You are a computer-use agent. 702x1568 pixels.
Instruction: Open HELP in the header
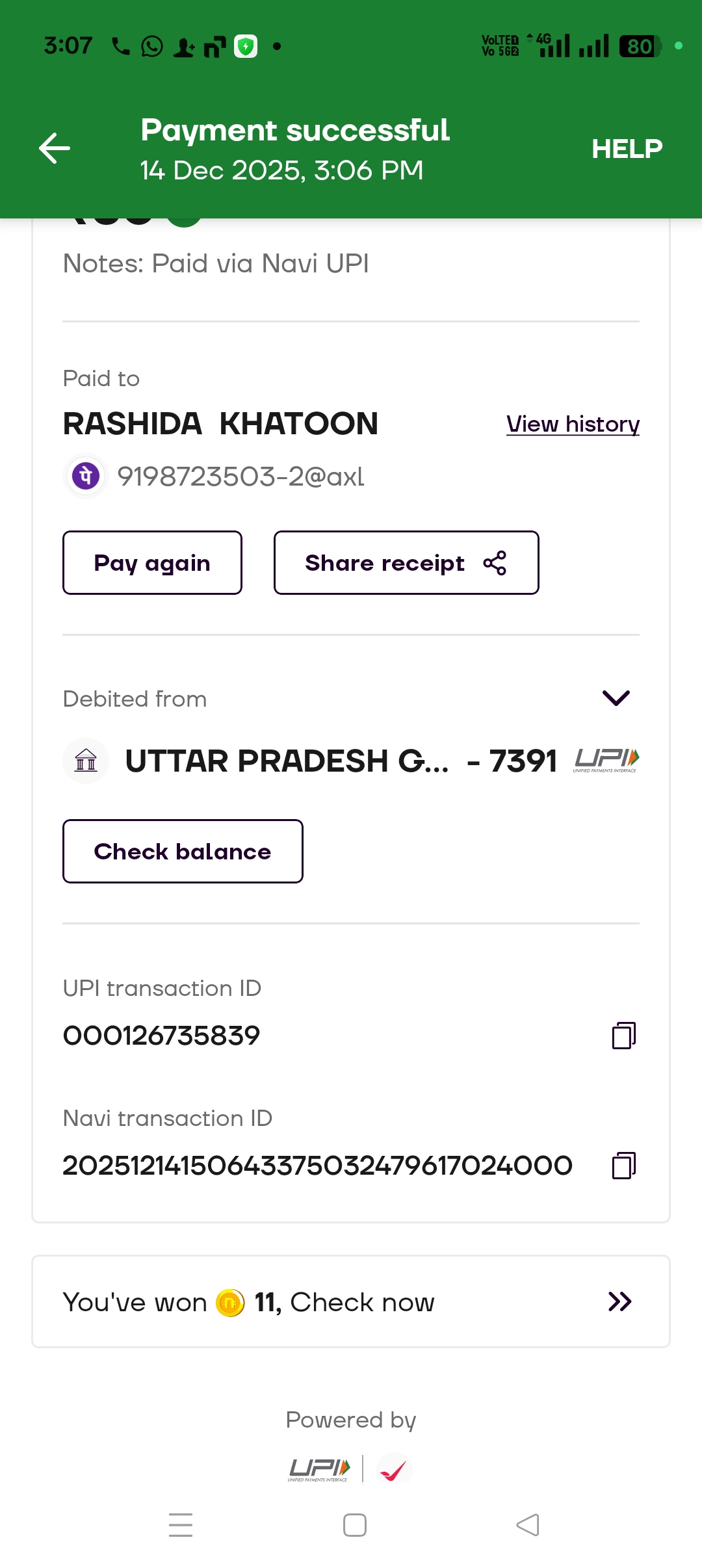tap(627, 149)
